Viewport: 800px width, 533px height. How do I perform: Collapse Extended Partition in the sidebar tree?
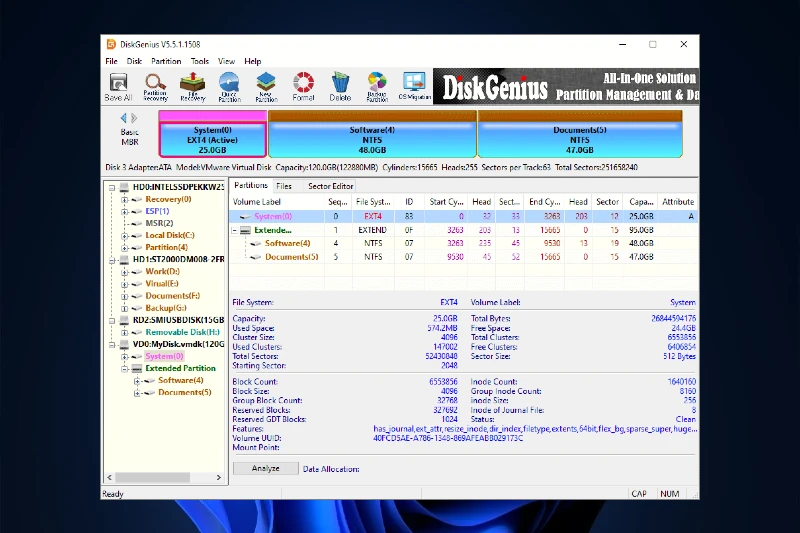click(125, 368)
